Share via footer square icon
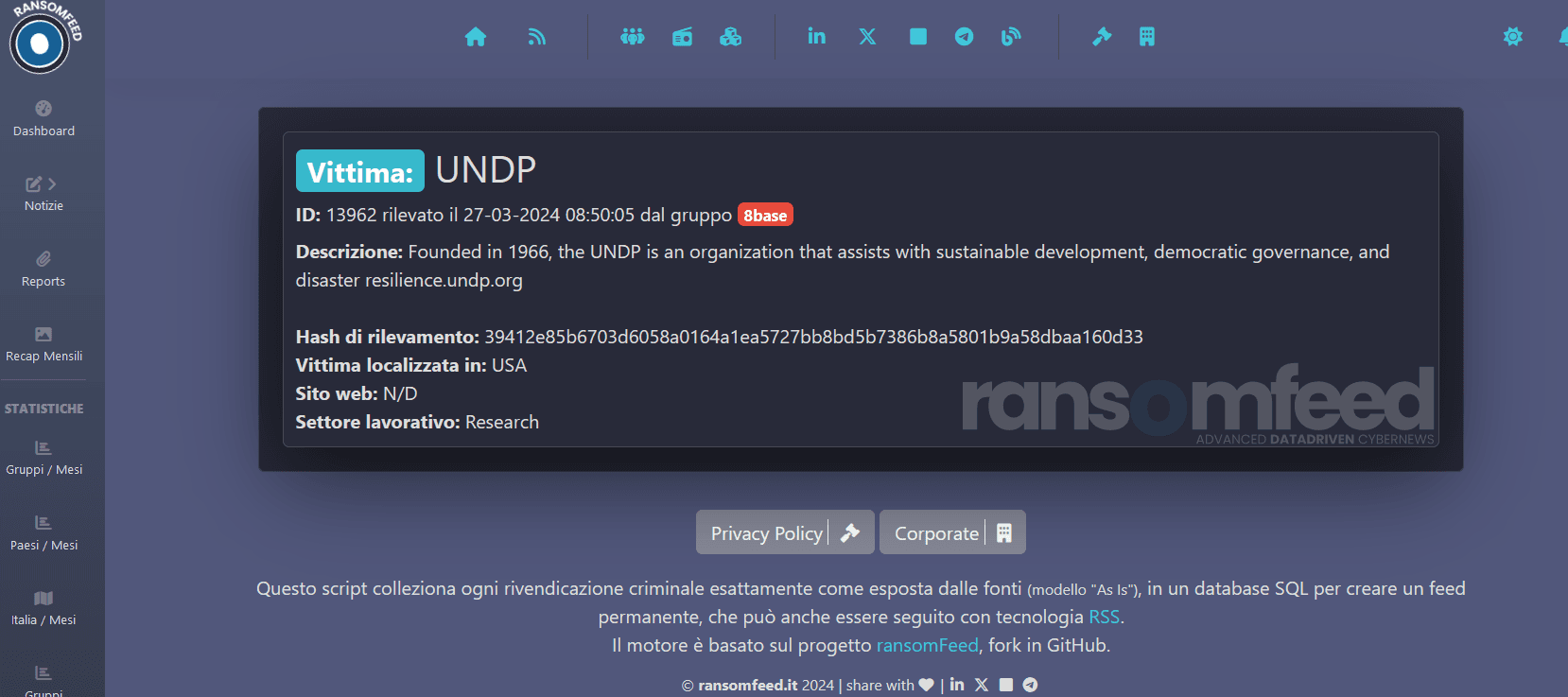 (1006, 685)
